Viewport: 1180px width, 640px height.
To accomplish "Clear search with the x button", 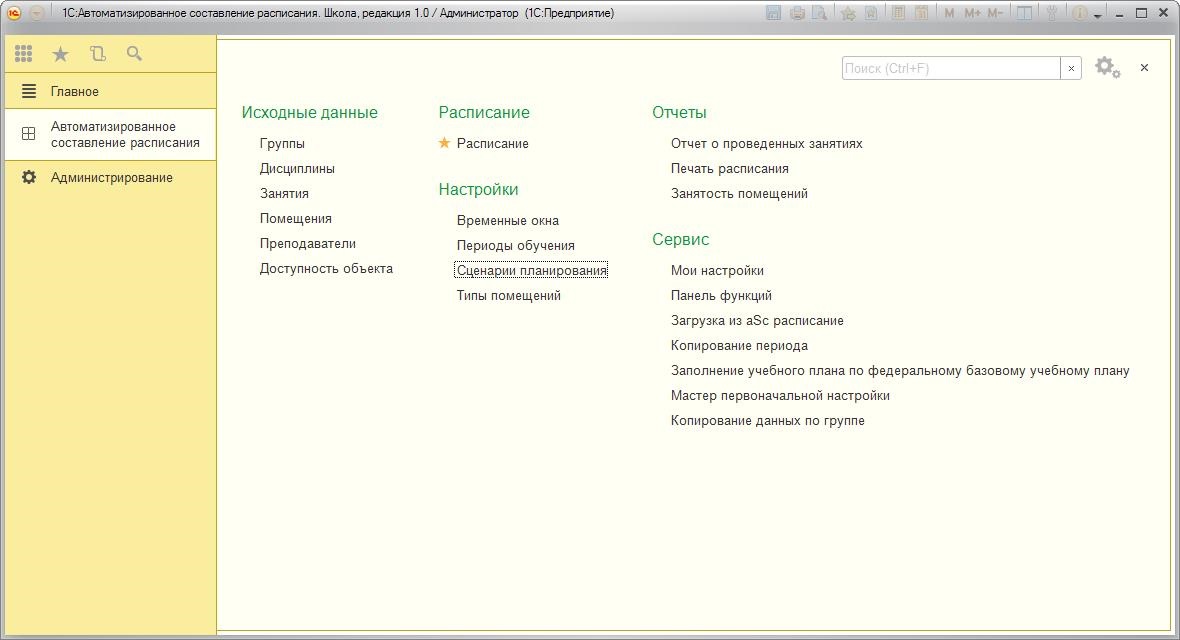I will [x=1071, y=68].
